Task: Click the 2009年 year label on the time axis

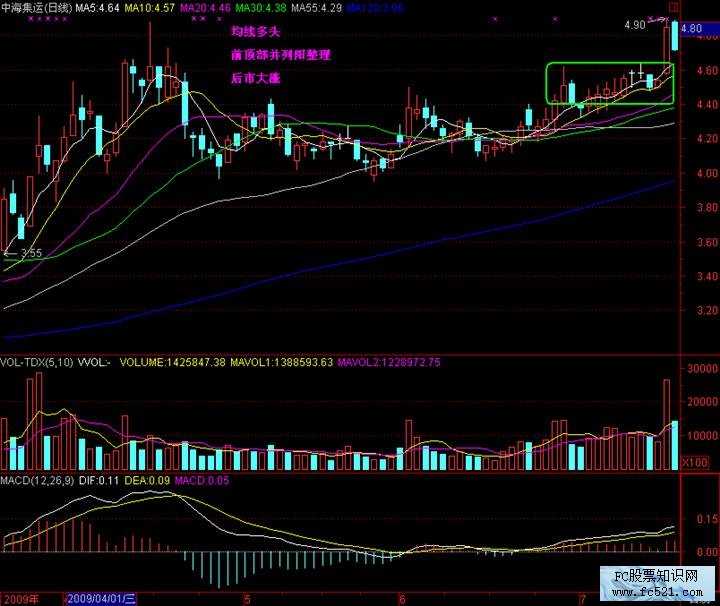Action: pos(21,599)
